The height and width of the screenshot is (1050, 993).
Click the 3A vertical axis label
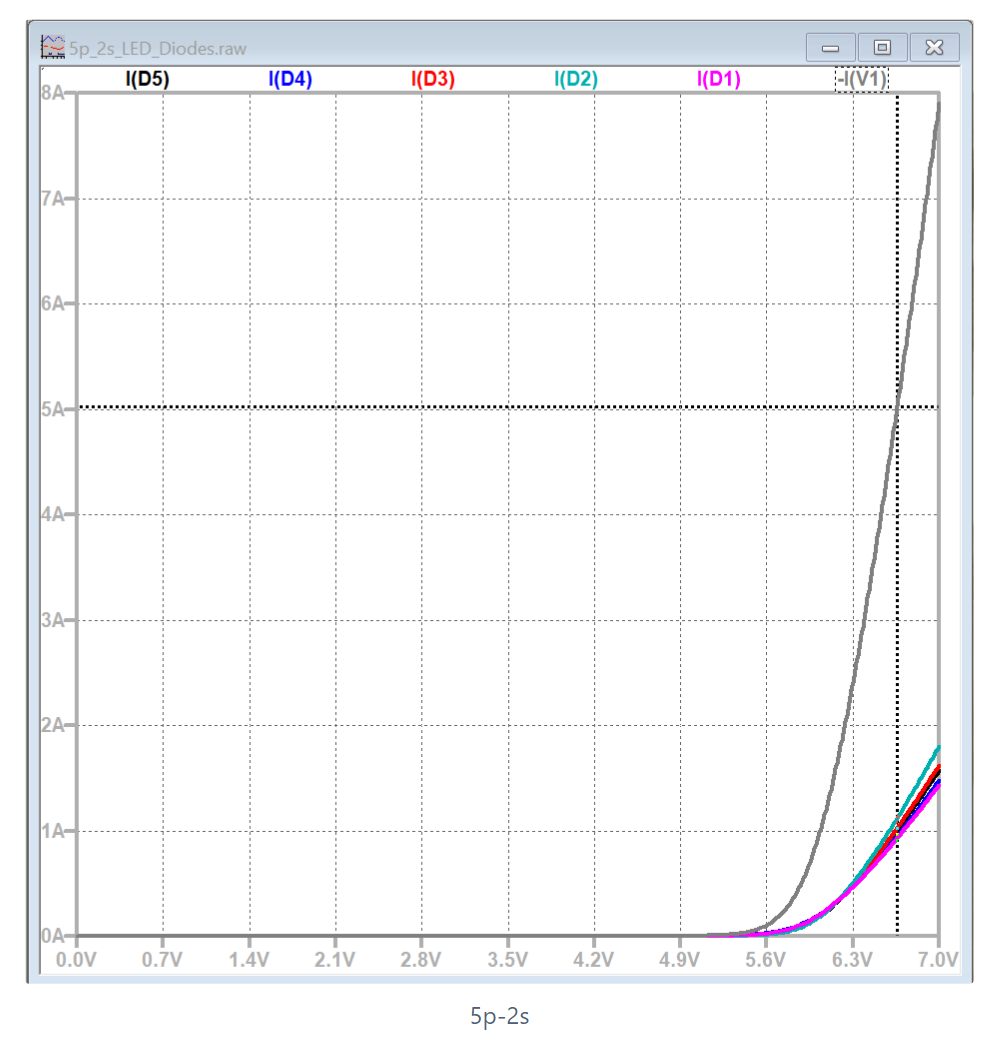[52, 620]
